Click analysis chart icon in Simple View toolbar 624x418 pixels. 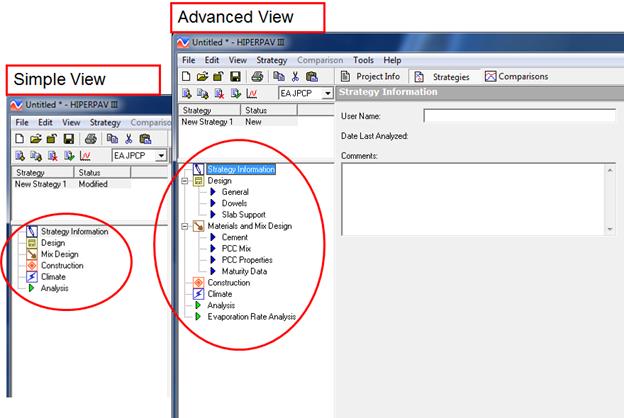click(x=85, y=156)
